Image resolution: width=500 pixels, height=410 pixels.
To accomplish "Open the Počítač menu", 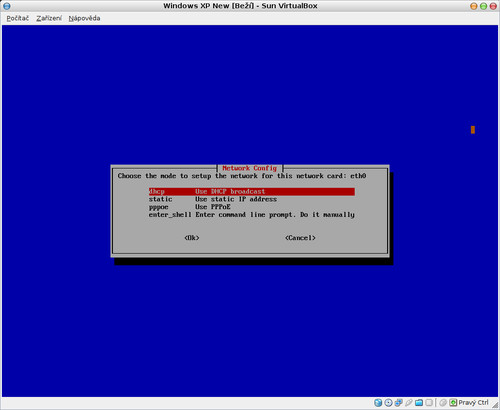I will (x=18, y=18).
